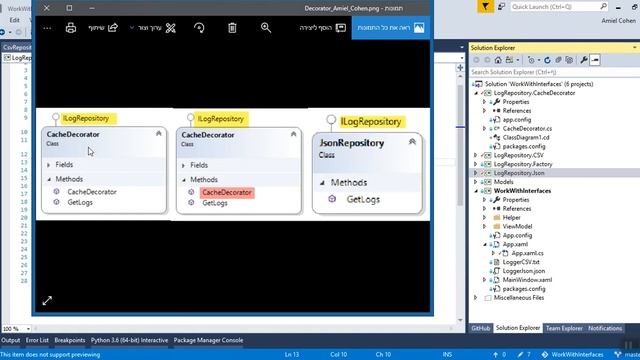This screenshot has width=640, height=360.
Task: Select app.config in LogRepository.CacheDecorator
Action: click(x=516, y=120)
